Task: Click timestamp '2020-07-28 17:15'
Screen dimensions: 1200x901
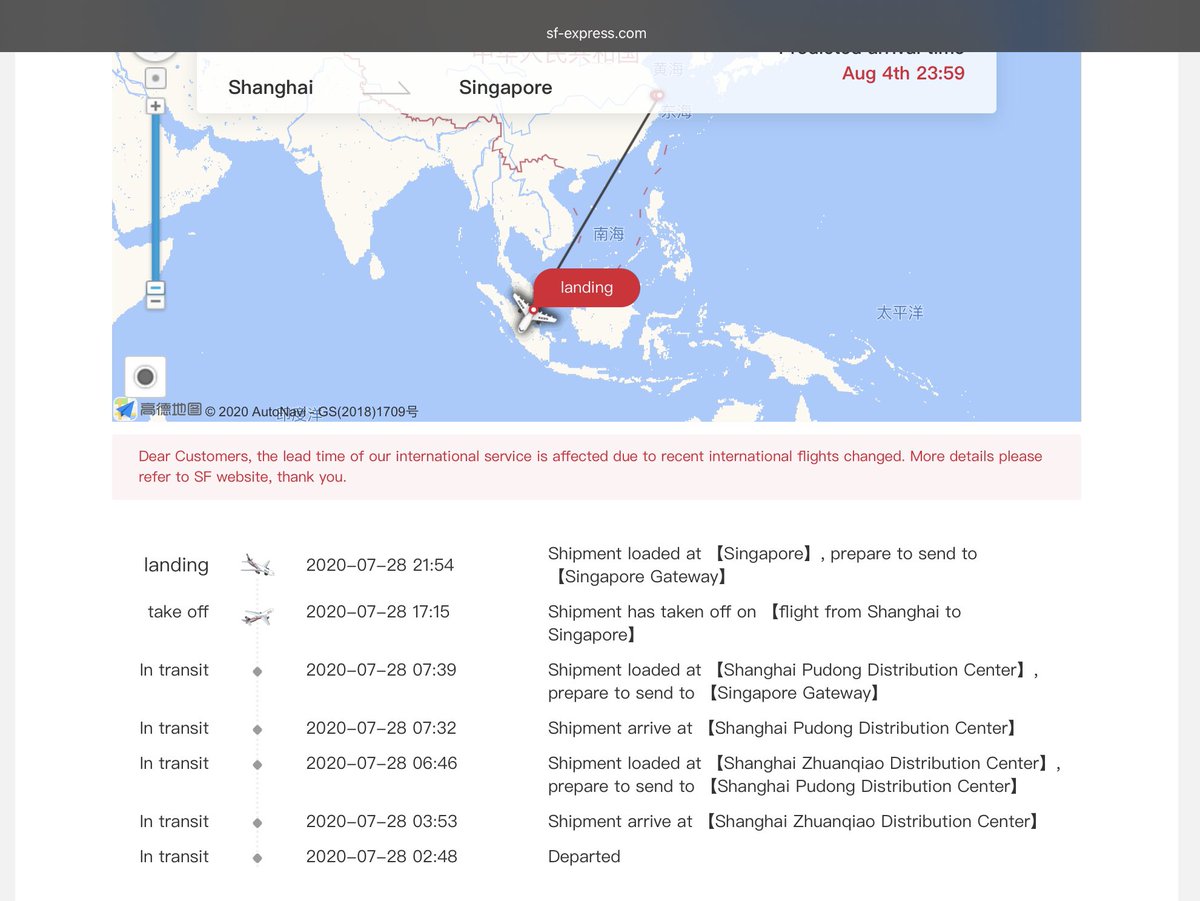Action: (378, 611)
